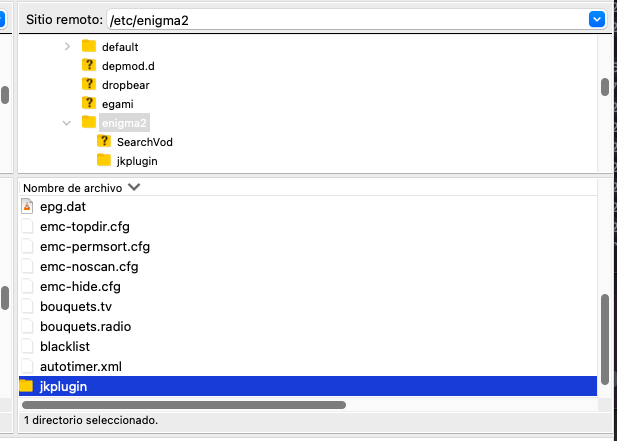
Task: Click the sort arrow next to Nombre de archivo
Action: point(134,187)
